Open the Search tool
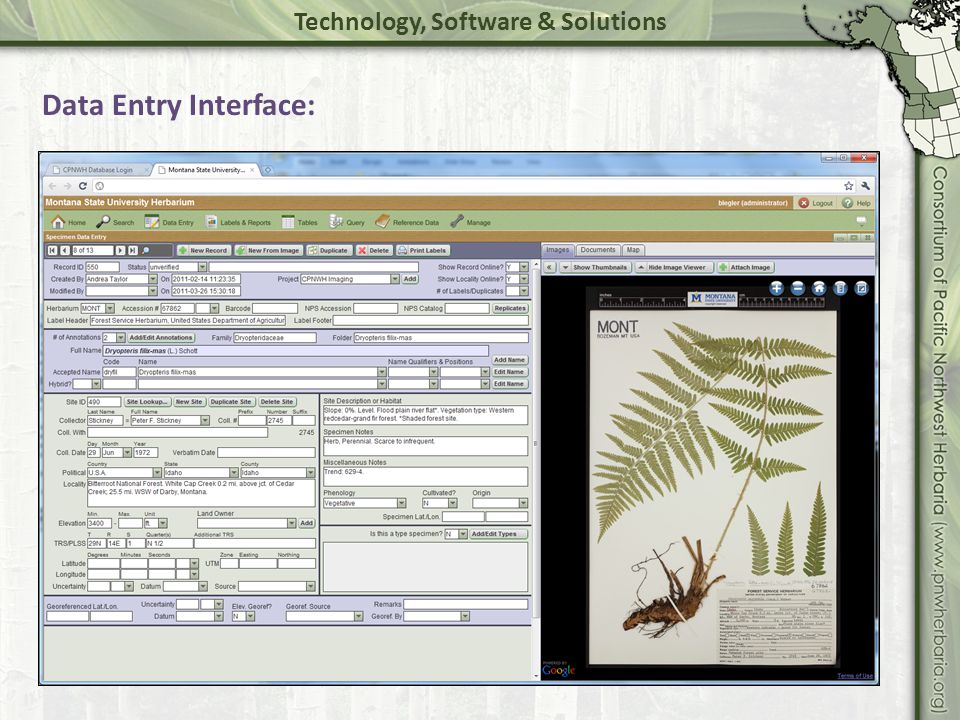This screenshot has height=720, width=960. (115, 222)
